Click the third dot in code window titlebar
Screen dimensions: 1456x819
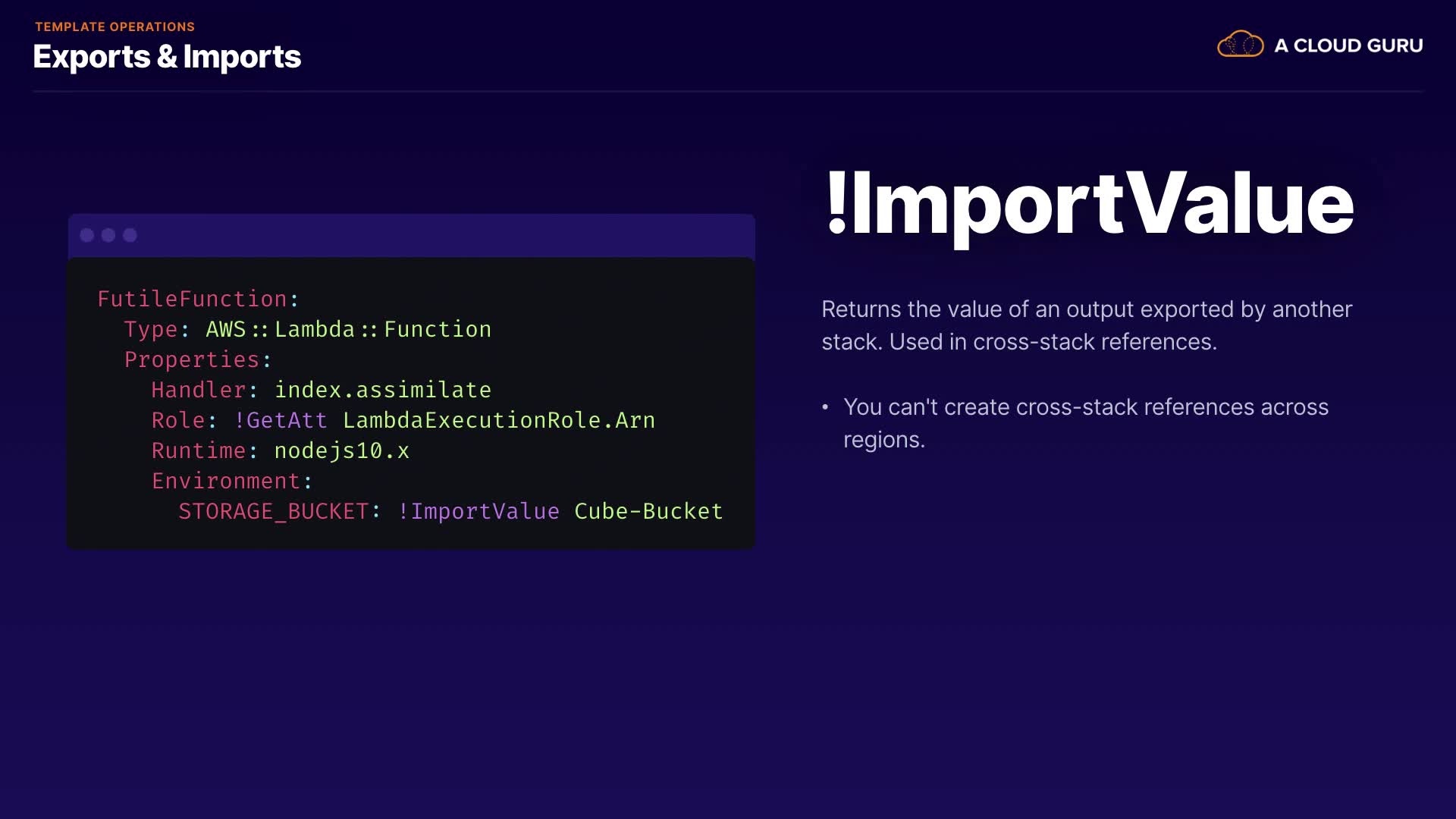click(130, 235)
